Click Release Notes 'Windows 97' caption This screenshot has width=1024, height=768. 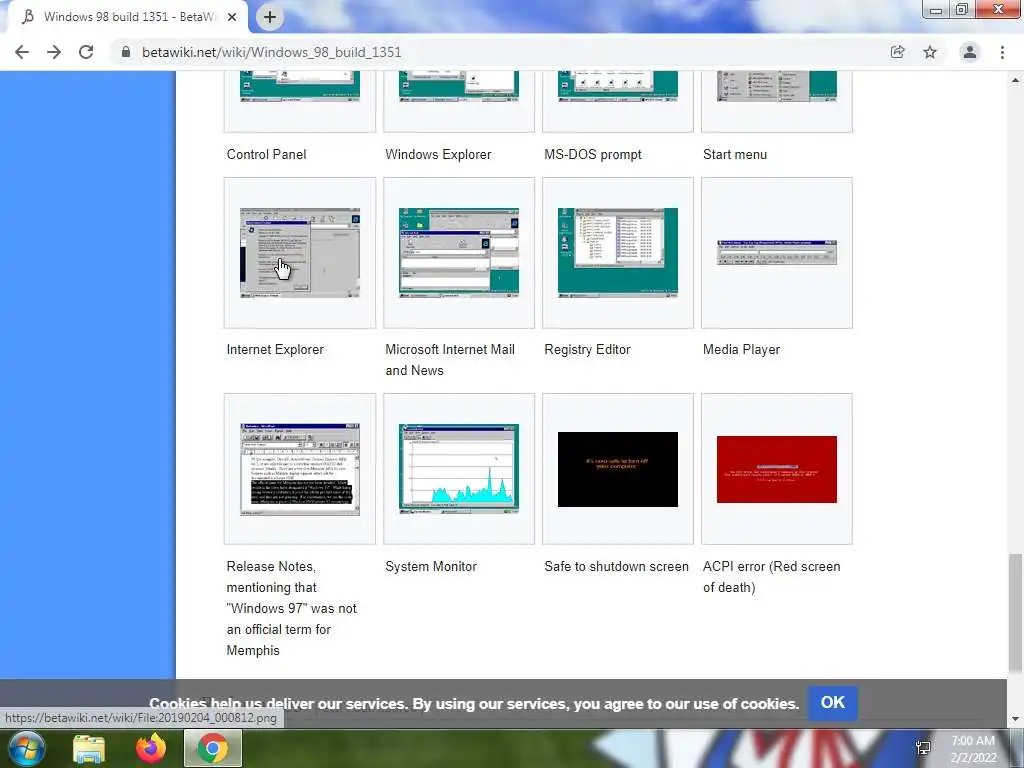(x=291, y=608)
